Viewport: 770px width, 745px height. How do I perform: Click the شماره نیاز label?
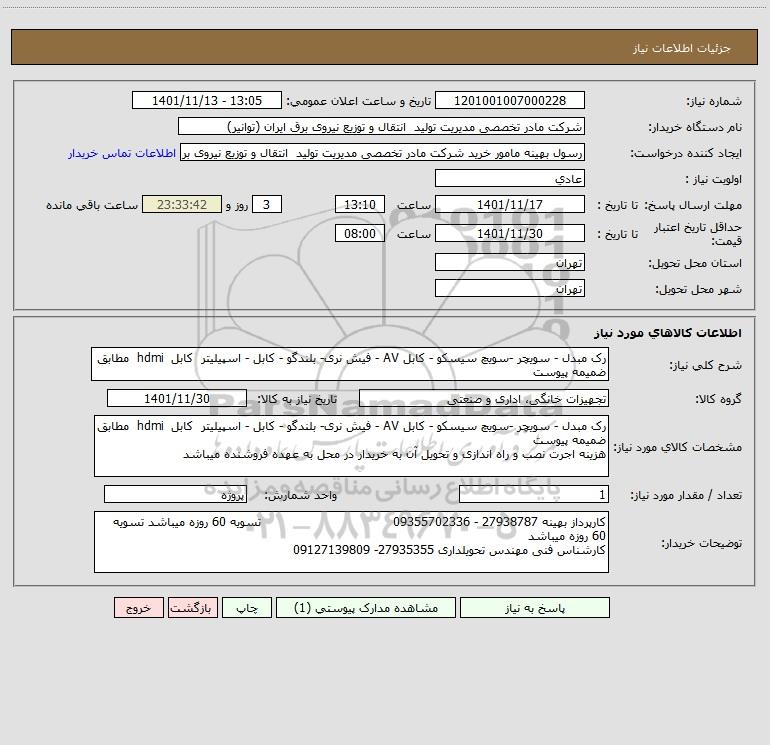[x=714, y=102]
